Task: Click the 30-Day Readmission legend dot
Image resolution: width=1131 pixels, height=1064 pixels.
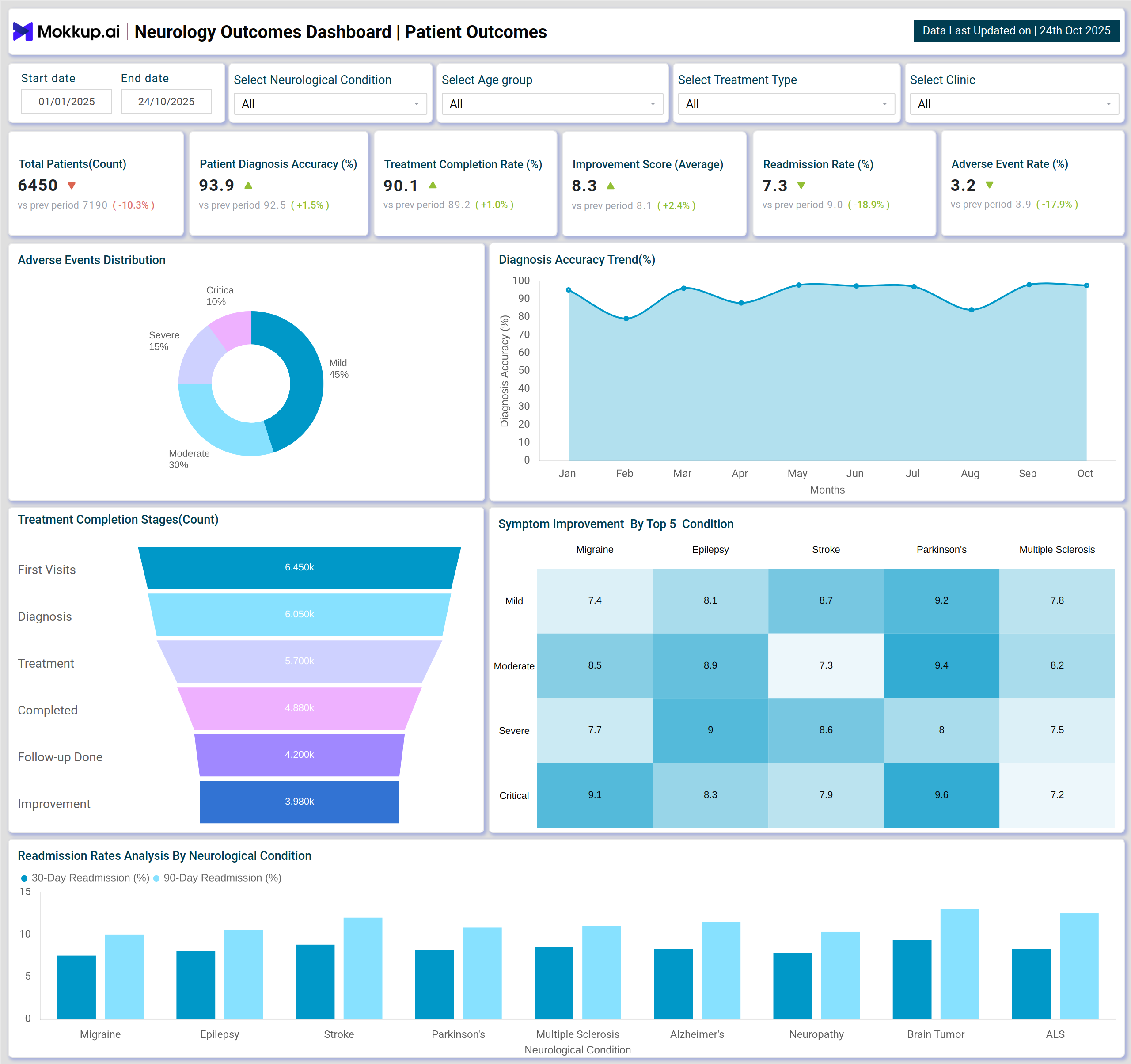Action: [x=24, y=878]
